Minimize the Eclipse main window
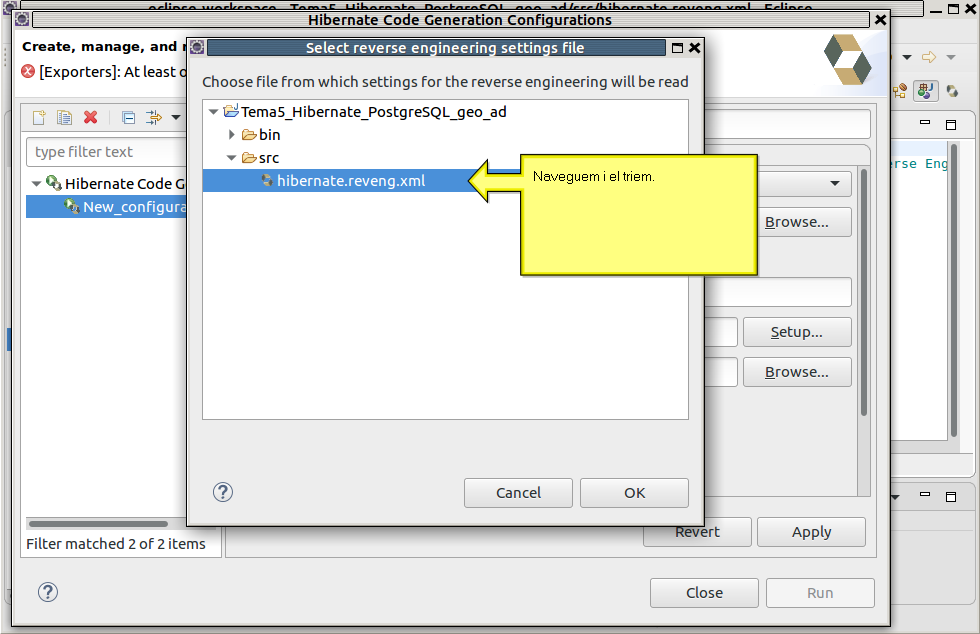Image resolution: width=980 pixels, height=634 pixels. click(x=936, y=11)
